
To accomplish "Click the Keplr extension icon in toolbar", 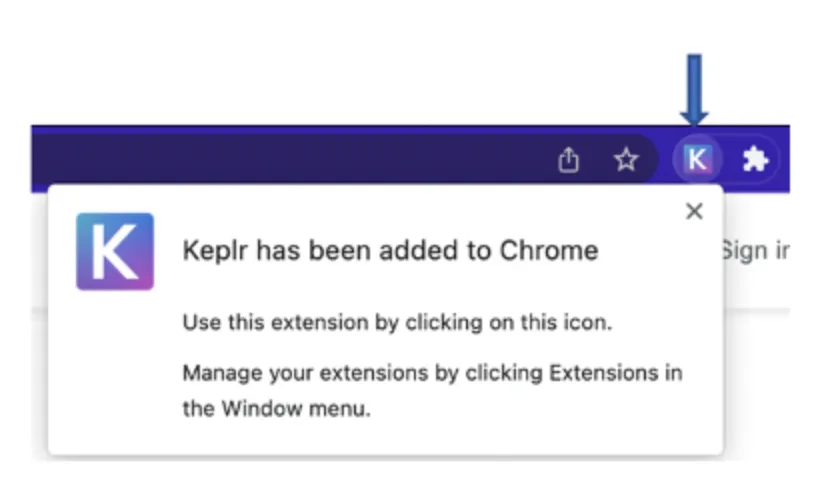I will click(x=697, y=159).
